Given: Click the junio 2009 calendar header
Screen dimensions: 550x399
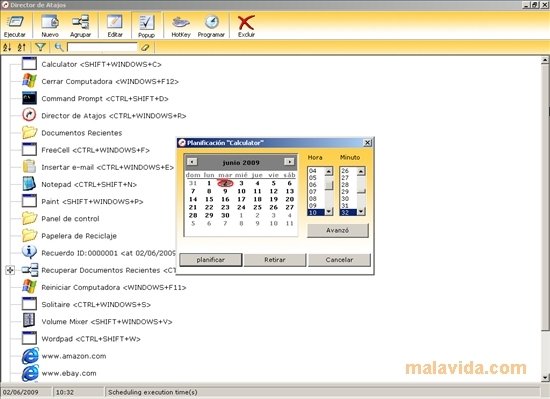Looking at the screenshot, I should (x=241, y=162).
